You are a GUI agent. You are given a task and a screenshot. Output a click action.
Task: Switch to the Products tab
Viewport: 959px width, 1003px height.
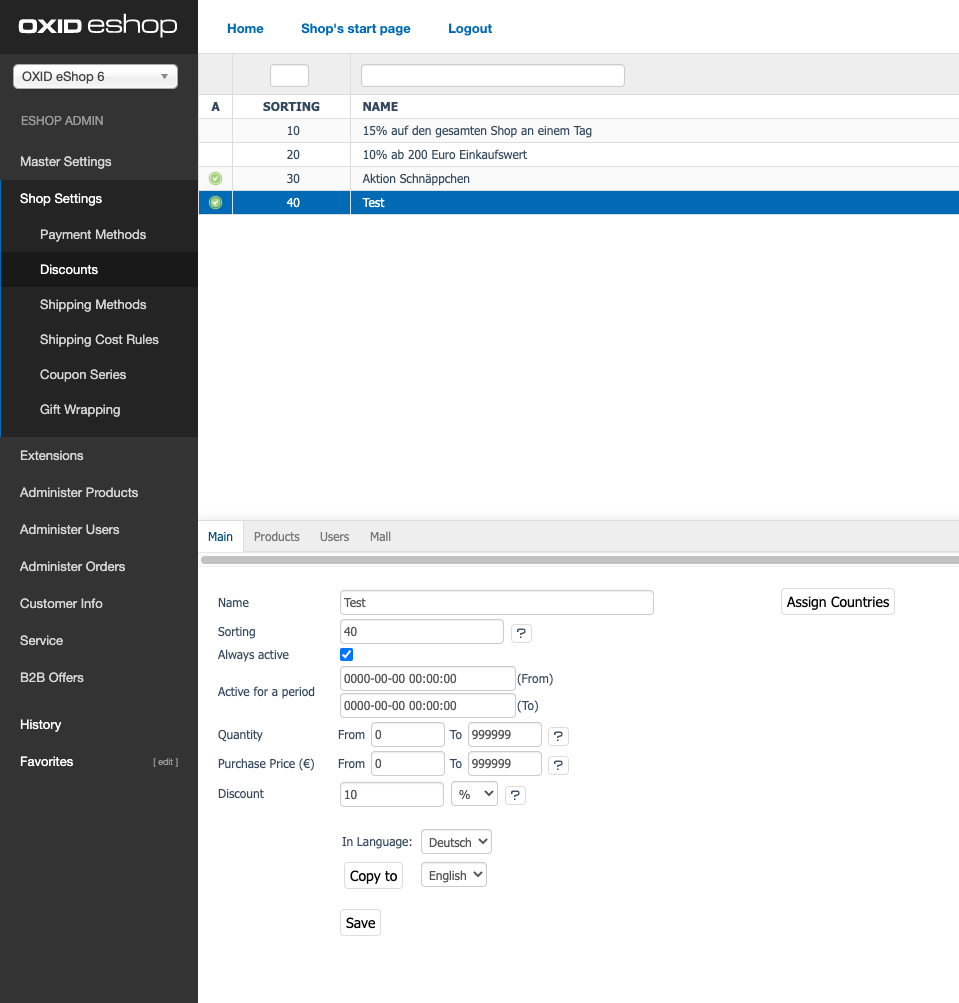click(276, 537)
